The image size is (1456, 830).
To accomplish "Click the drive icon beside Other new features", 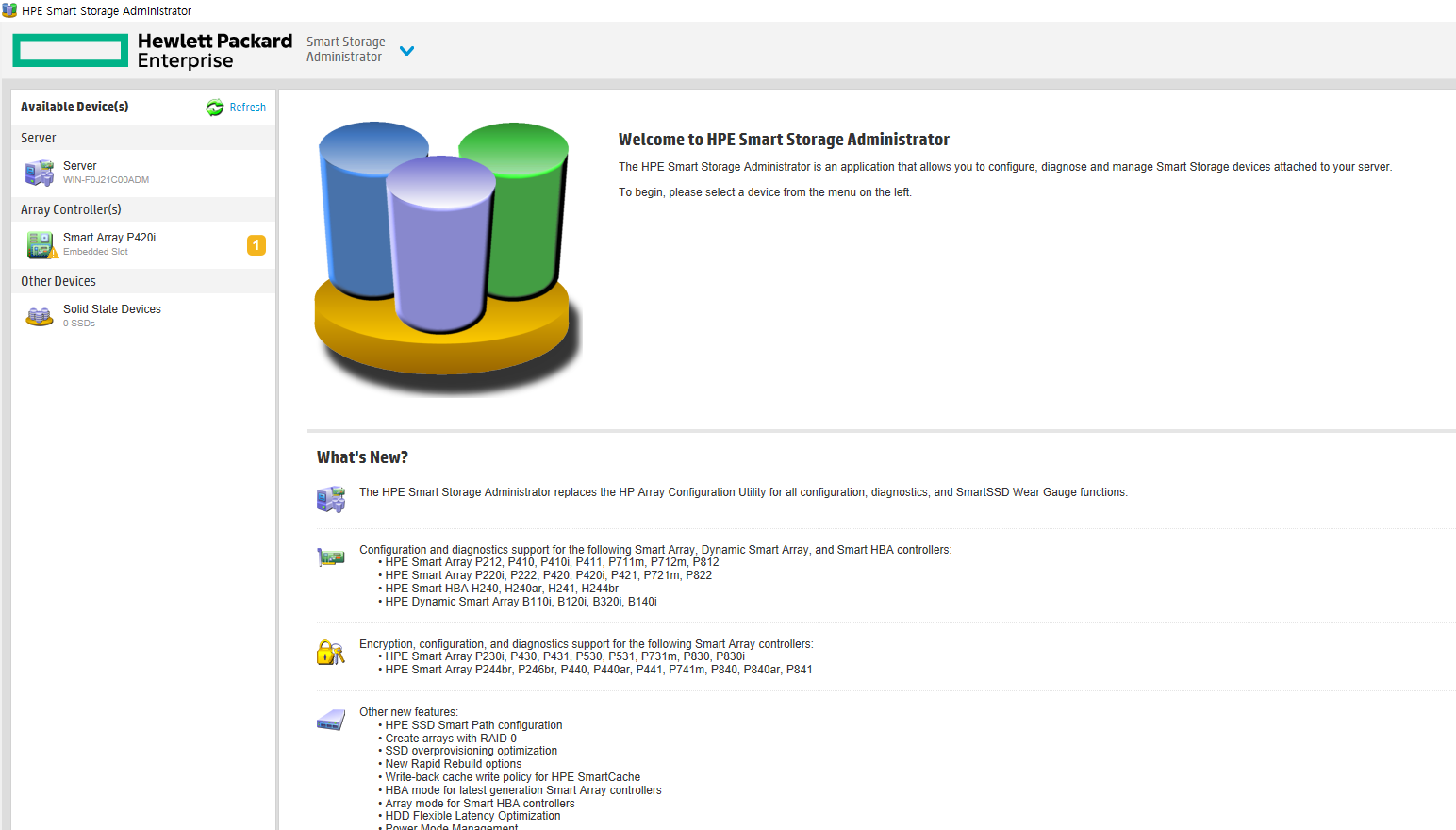I will tap(331, 721).
